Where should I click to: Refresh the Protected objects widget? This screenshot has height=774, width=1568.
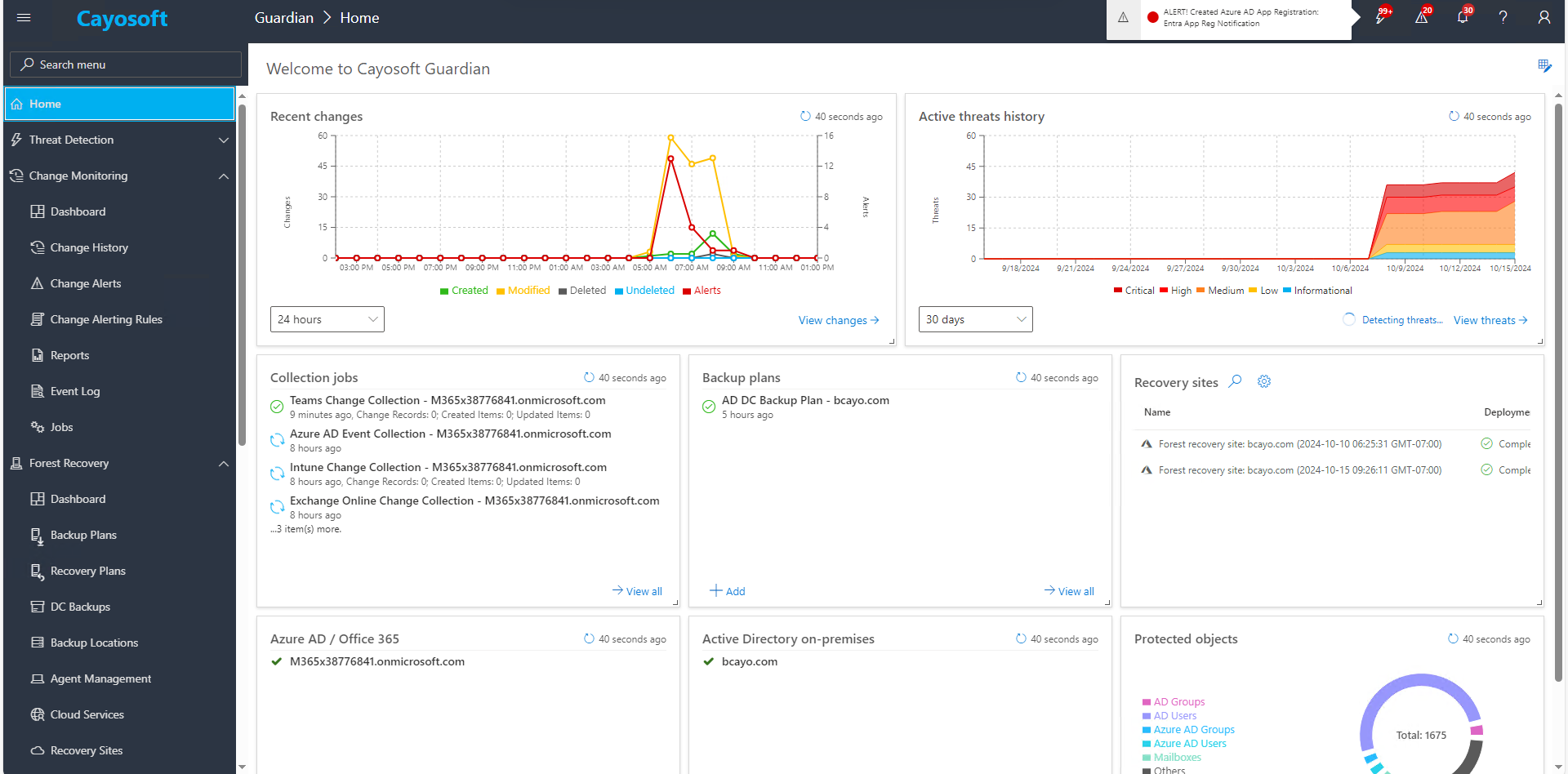pos(1453,639)
